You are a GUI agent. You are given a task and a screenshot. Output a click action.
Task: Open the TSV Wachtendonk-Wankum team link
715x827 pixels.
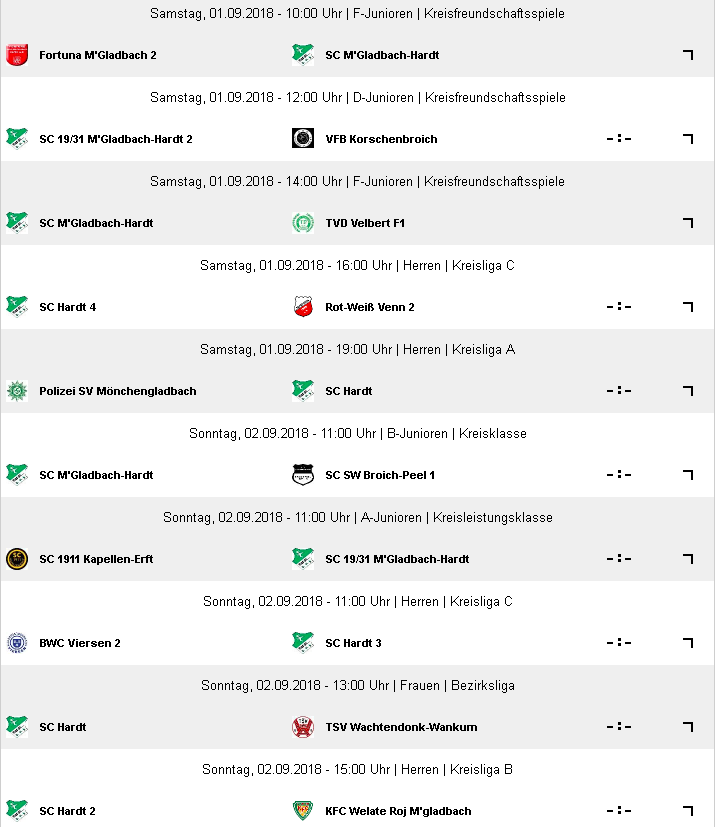tap(401, 727)
